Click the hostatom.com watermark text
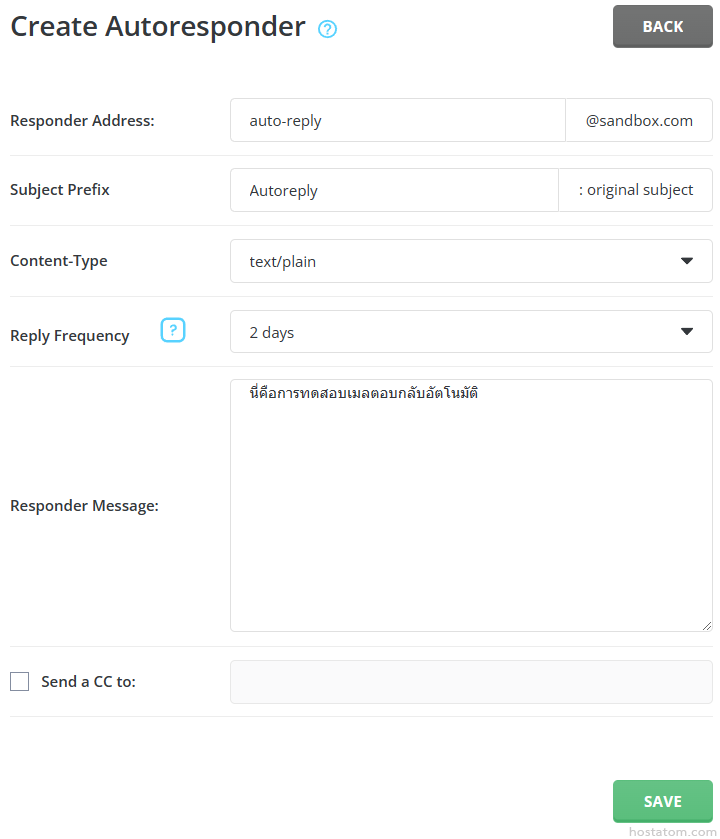Image resolution: width=720 pixels, height=839 pixels. click(x=669, y=831)
